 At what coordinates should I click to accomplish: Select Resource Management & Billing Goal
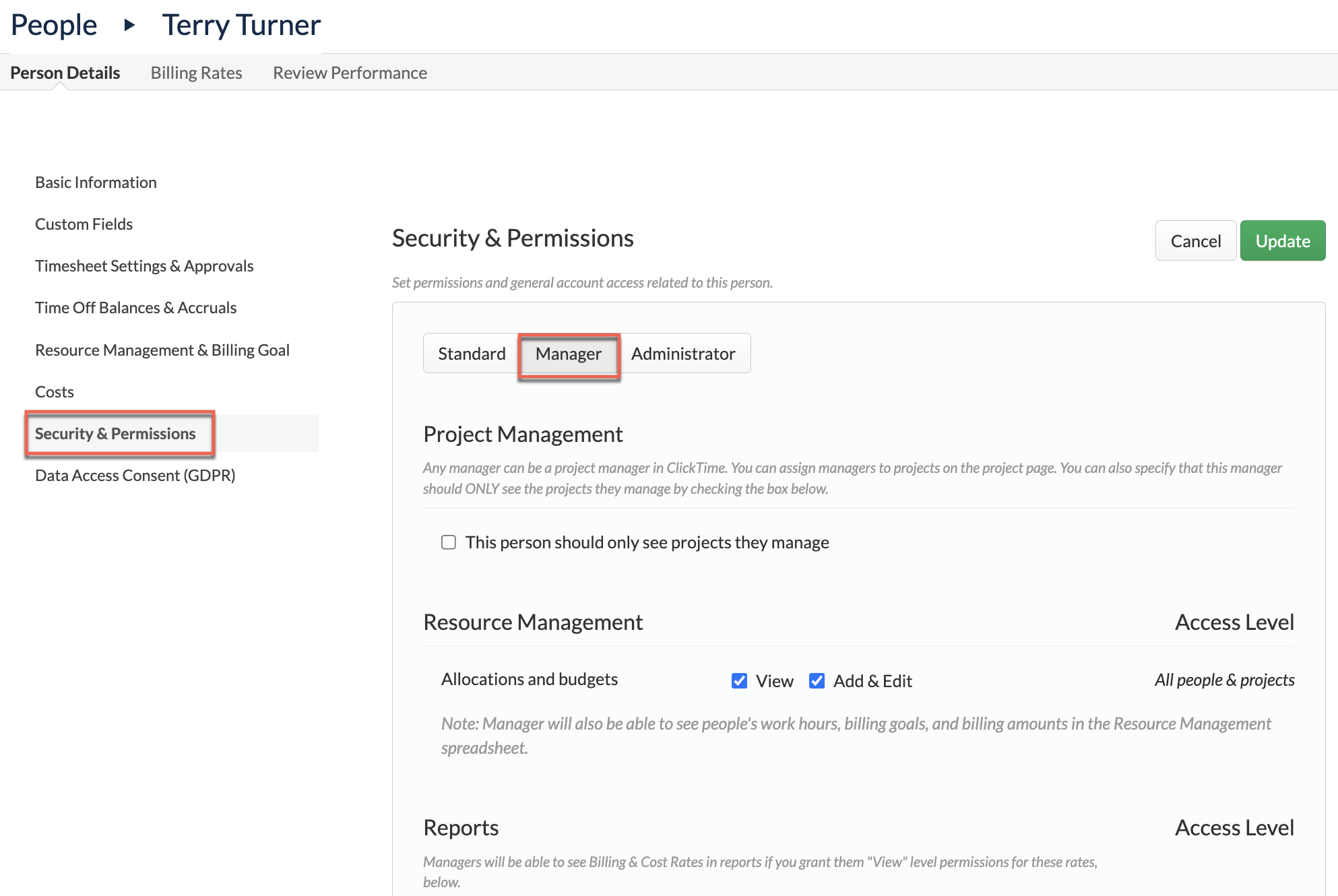click(162, 350)
